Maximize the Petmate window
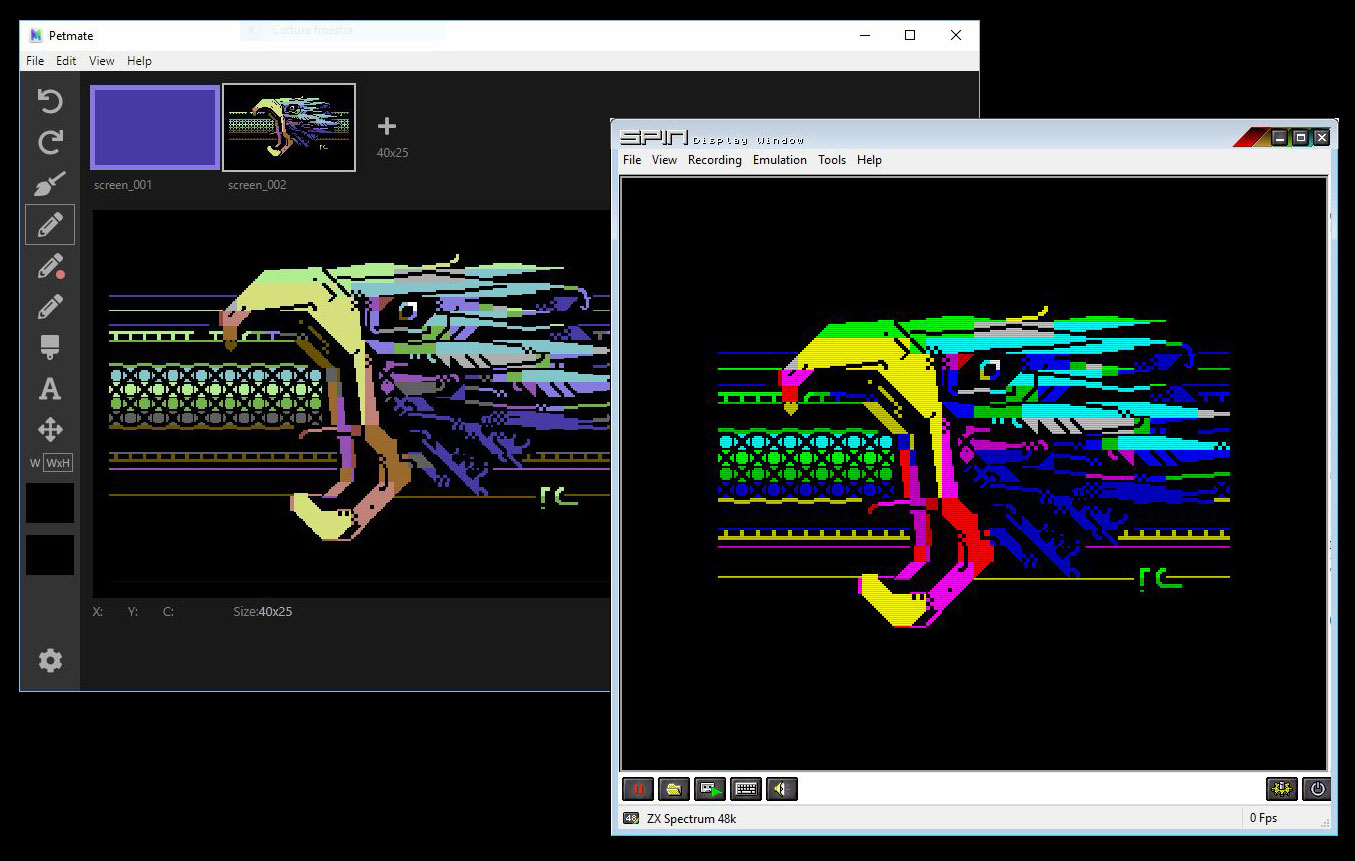1355x861 pixels. pos(910,35)
